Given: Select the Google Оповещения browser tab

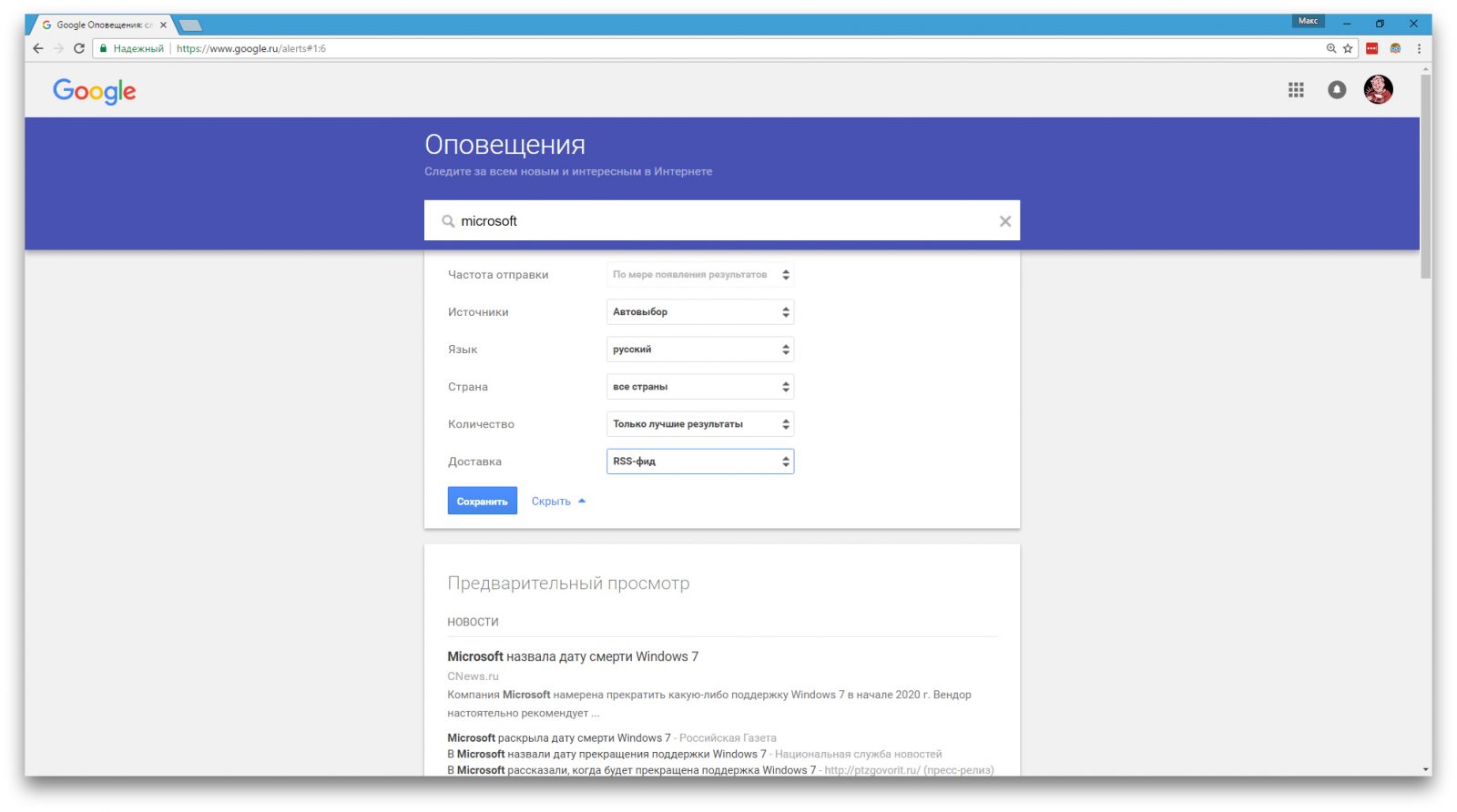Looking at the screenshot, I should point(100,25).
